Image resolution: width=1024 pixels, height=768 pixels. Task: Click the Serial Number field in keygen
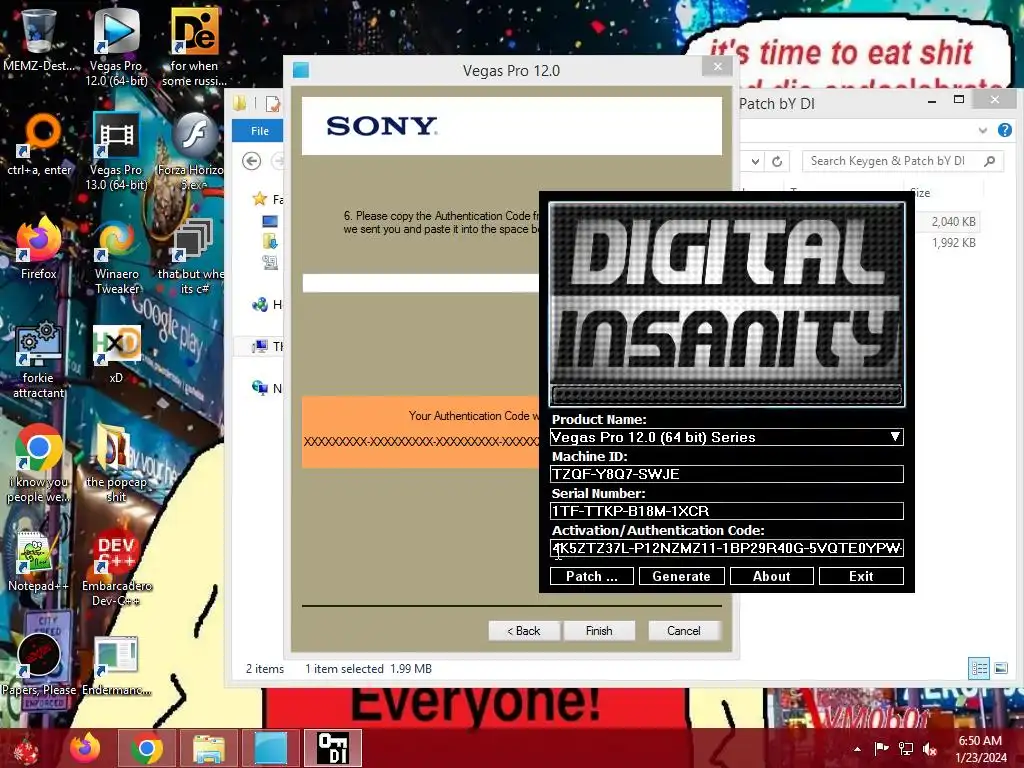point(727,511)
